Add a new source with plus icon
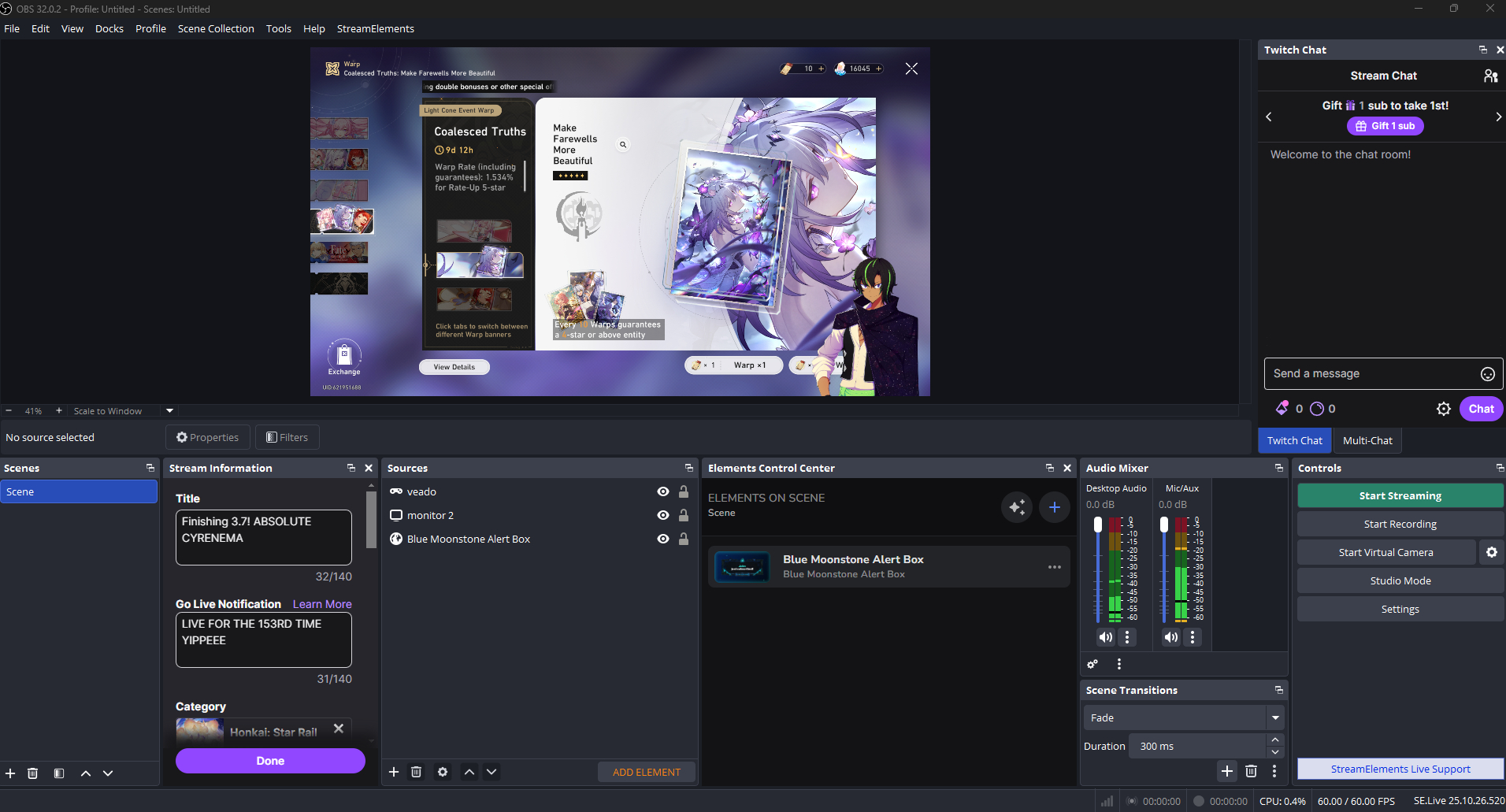The height and width of the screenshot is (812, 1506). tap(394, 772)
